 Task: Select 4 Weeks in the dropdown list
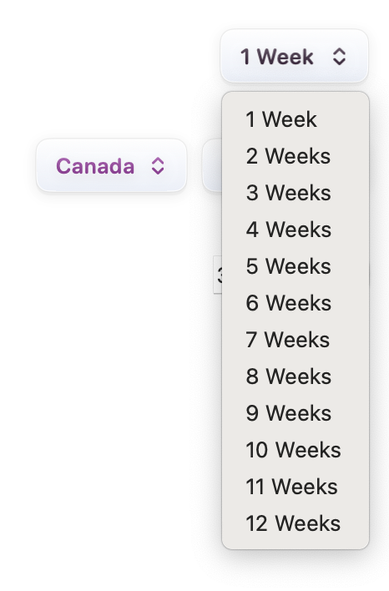tap(296, 230)
